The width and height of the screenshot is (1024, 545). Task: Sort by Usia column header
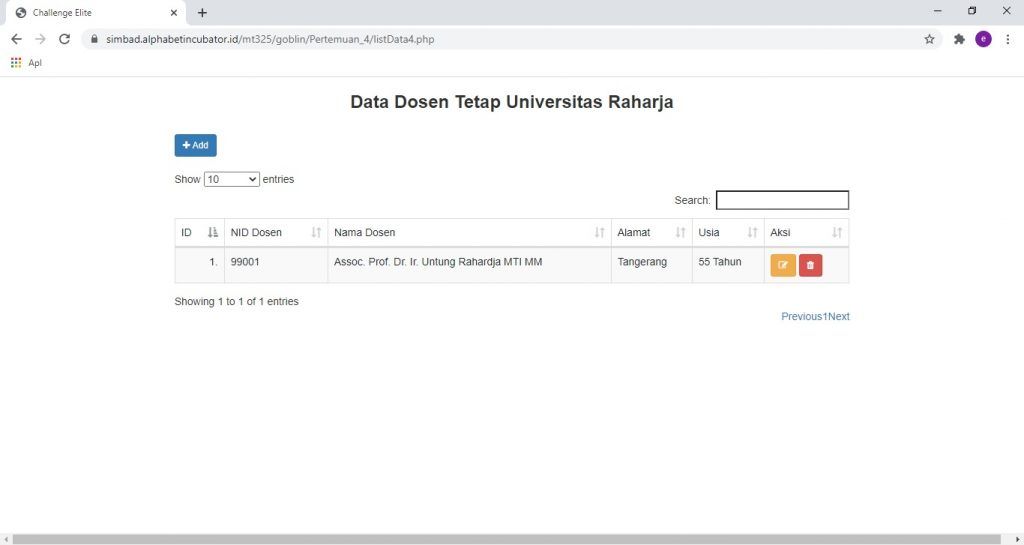[x=727, y=232]
